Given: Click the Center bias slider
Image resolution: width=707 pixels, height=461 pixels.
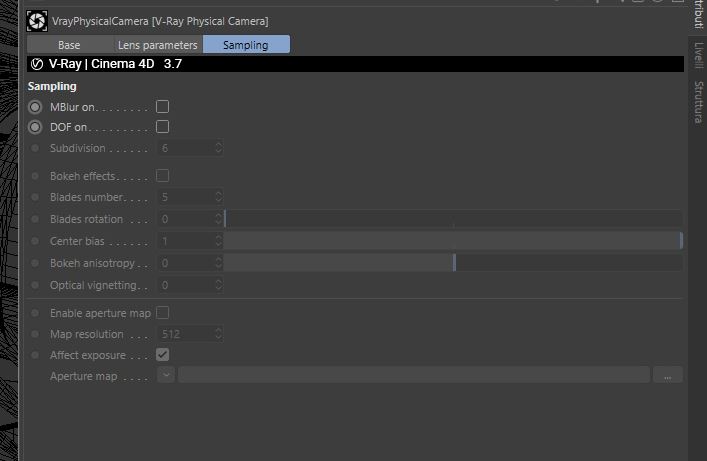Looking at the screenshot, I should [454, 241].
